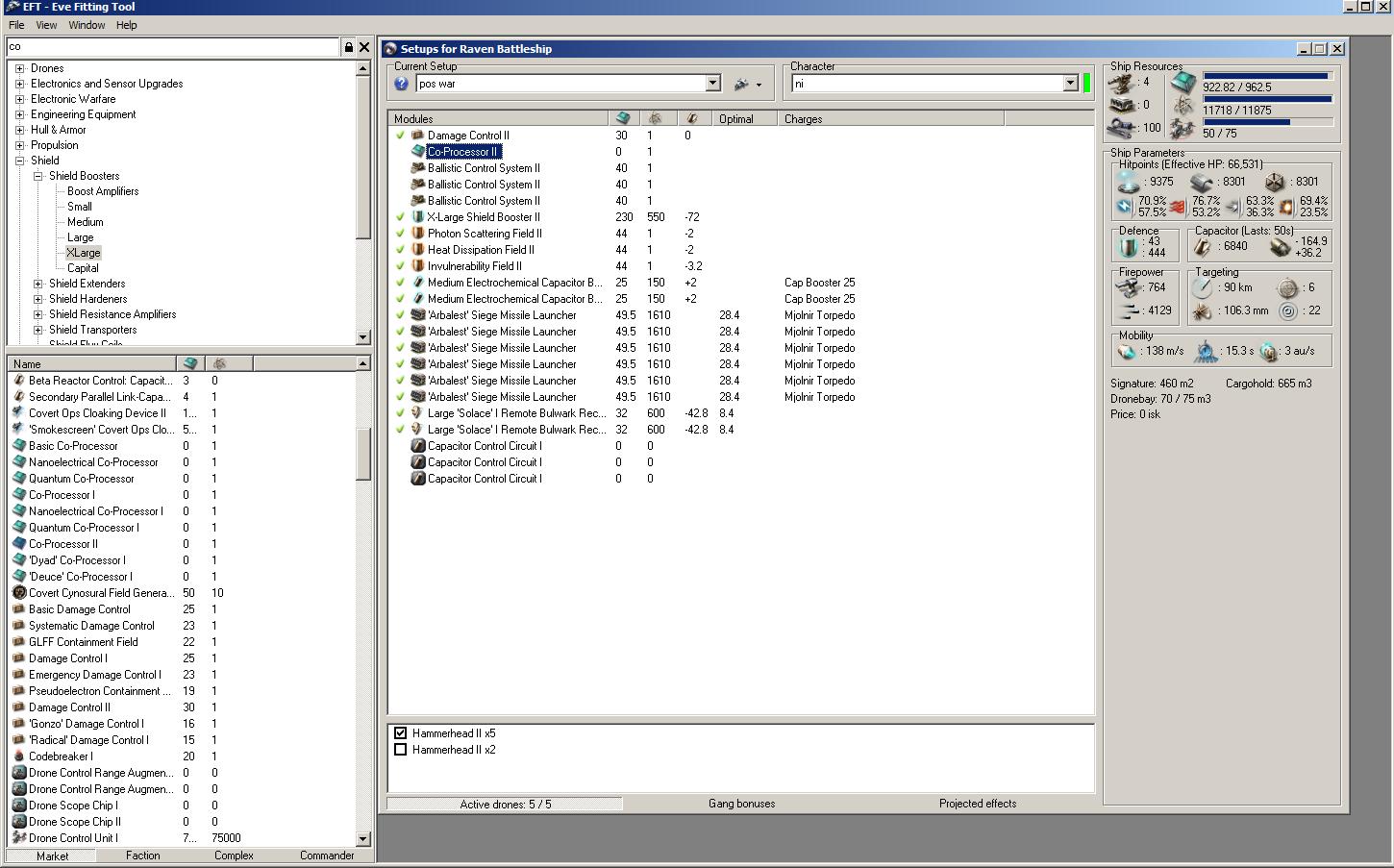
Task: Click the CPU icon in Ship Resources
Action: tap(1182, 83)
